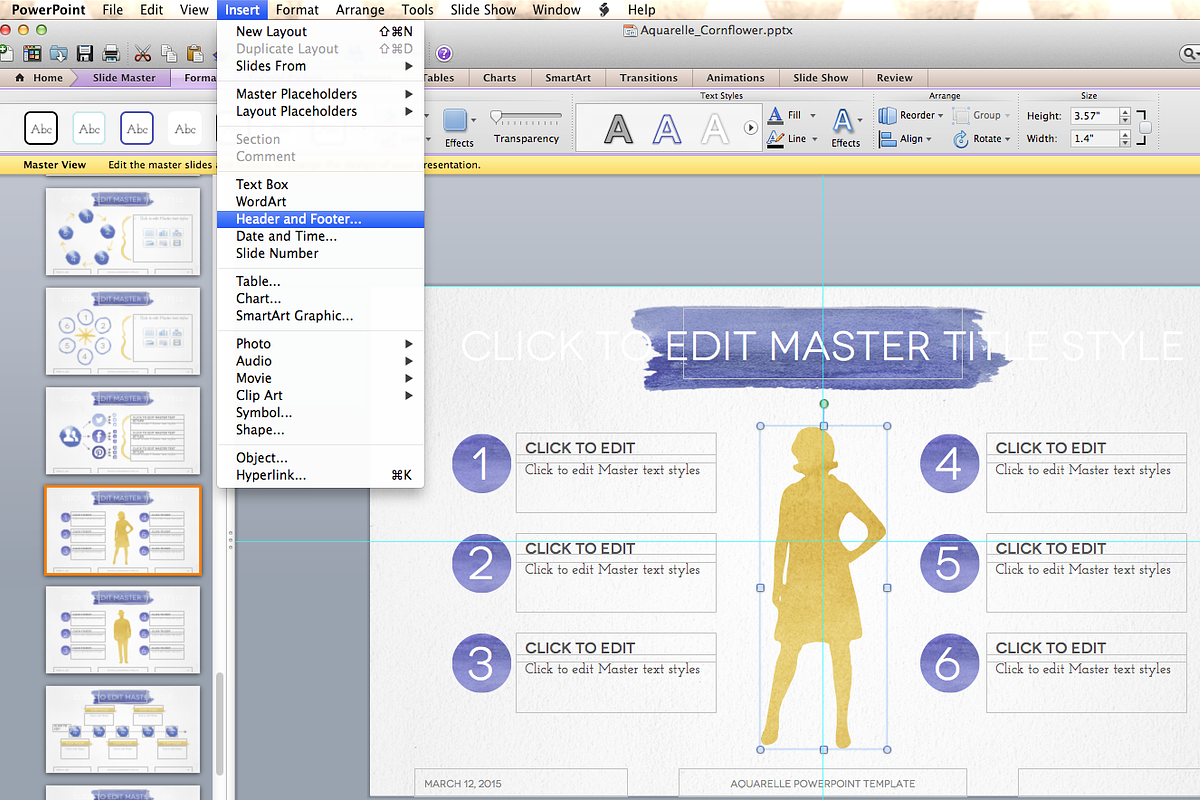Viewport: 1200px width, 800px height.
Task: Choose the white faded A text style
Action: click(x=714, y=128)
